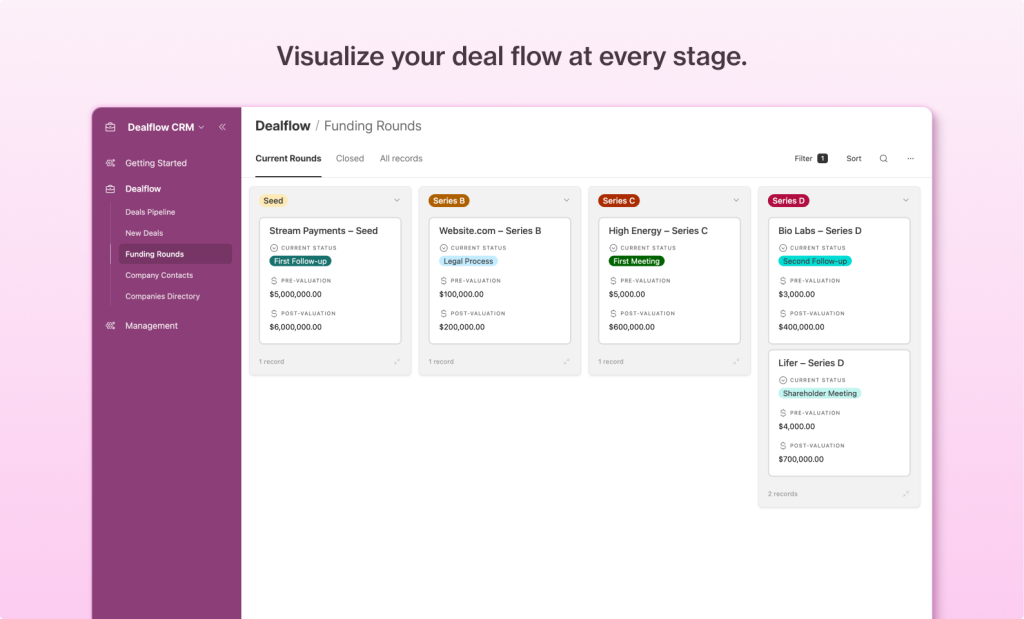Open the Bio Labs – Series D card
1024x619 pixels.
(x=839, y=281)
